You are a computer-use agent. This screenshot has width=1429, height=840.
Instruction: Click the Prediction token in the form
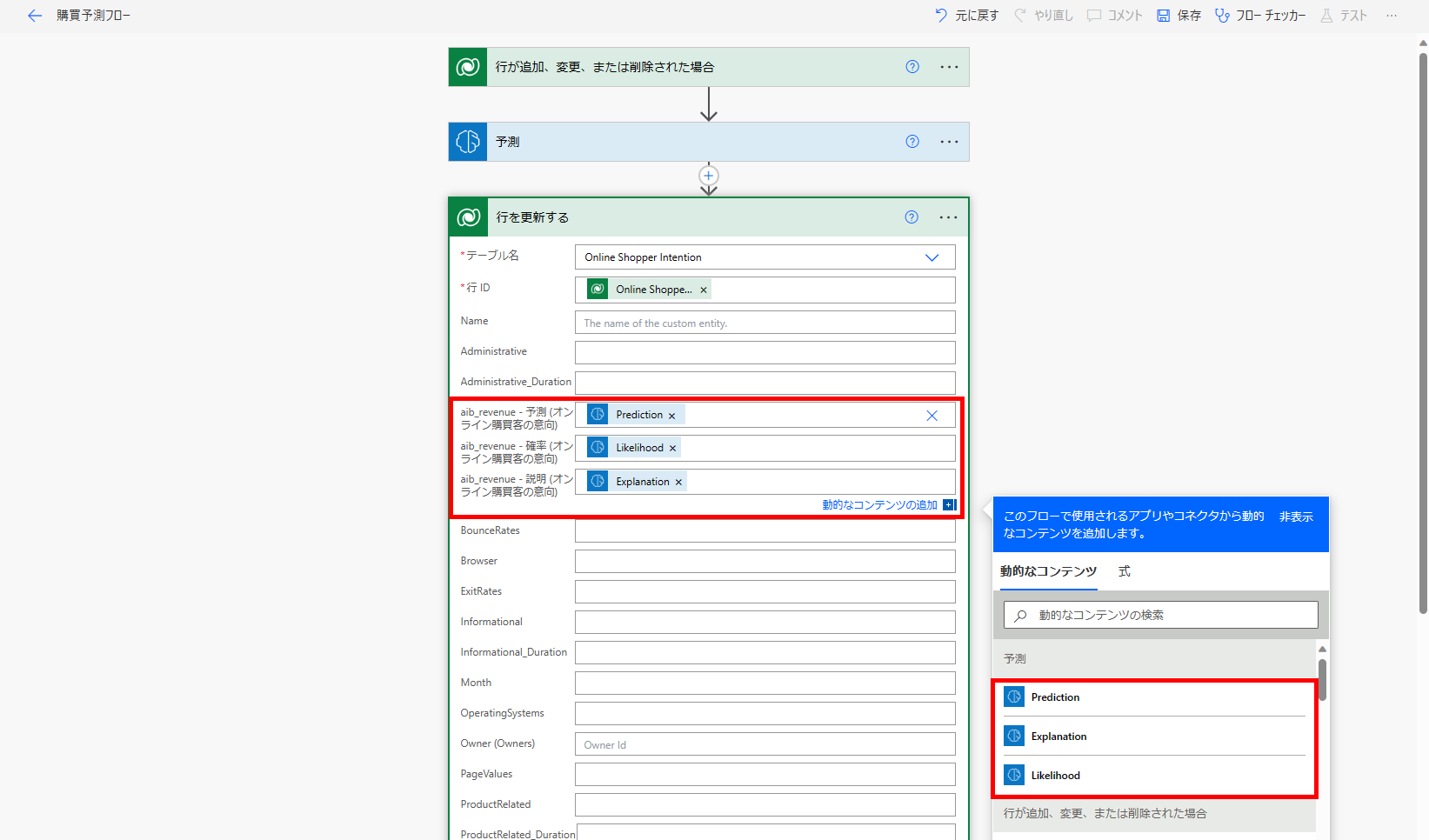click(x=636, y=415)
